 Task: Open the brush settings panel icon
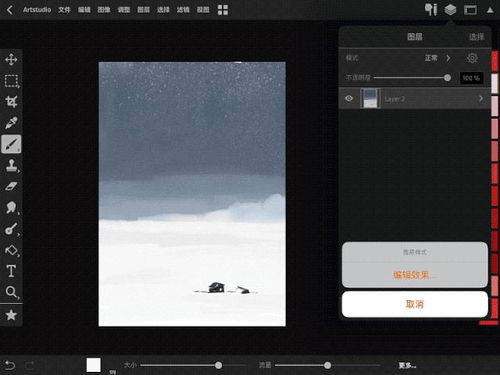[431, 10]
